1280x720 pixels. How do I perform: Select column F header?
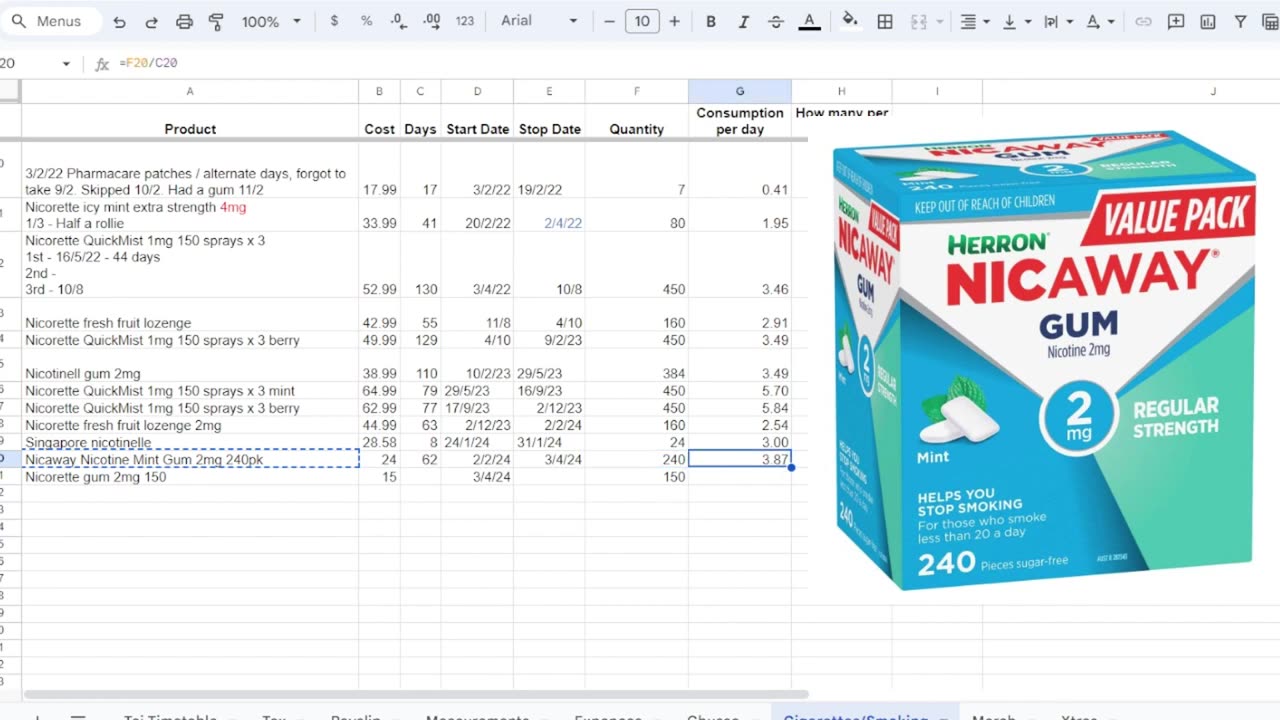click(637, 91)
